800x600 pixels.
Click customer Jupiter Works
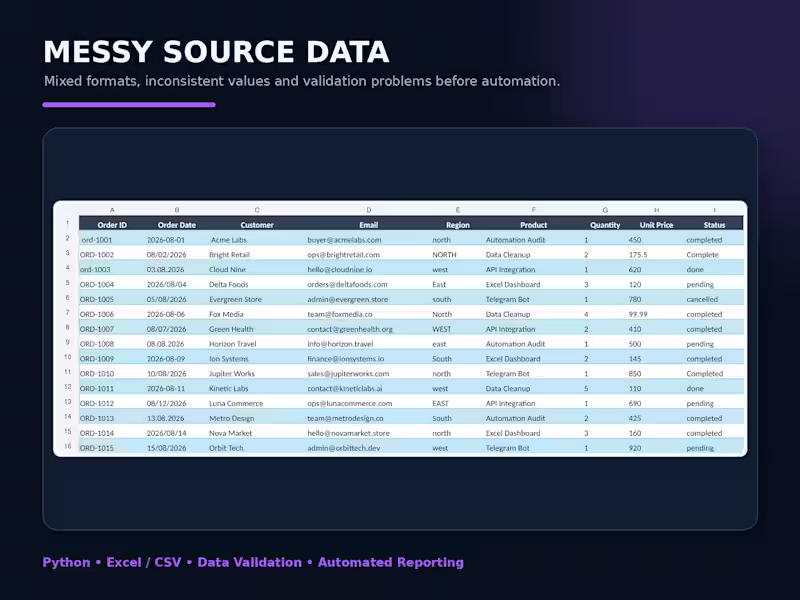pos(232,373)
